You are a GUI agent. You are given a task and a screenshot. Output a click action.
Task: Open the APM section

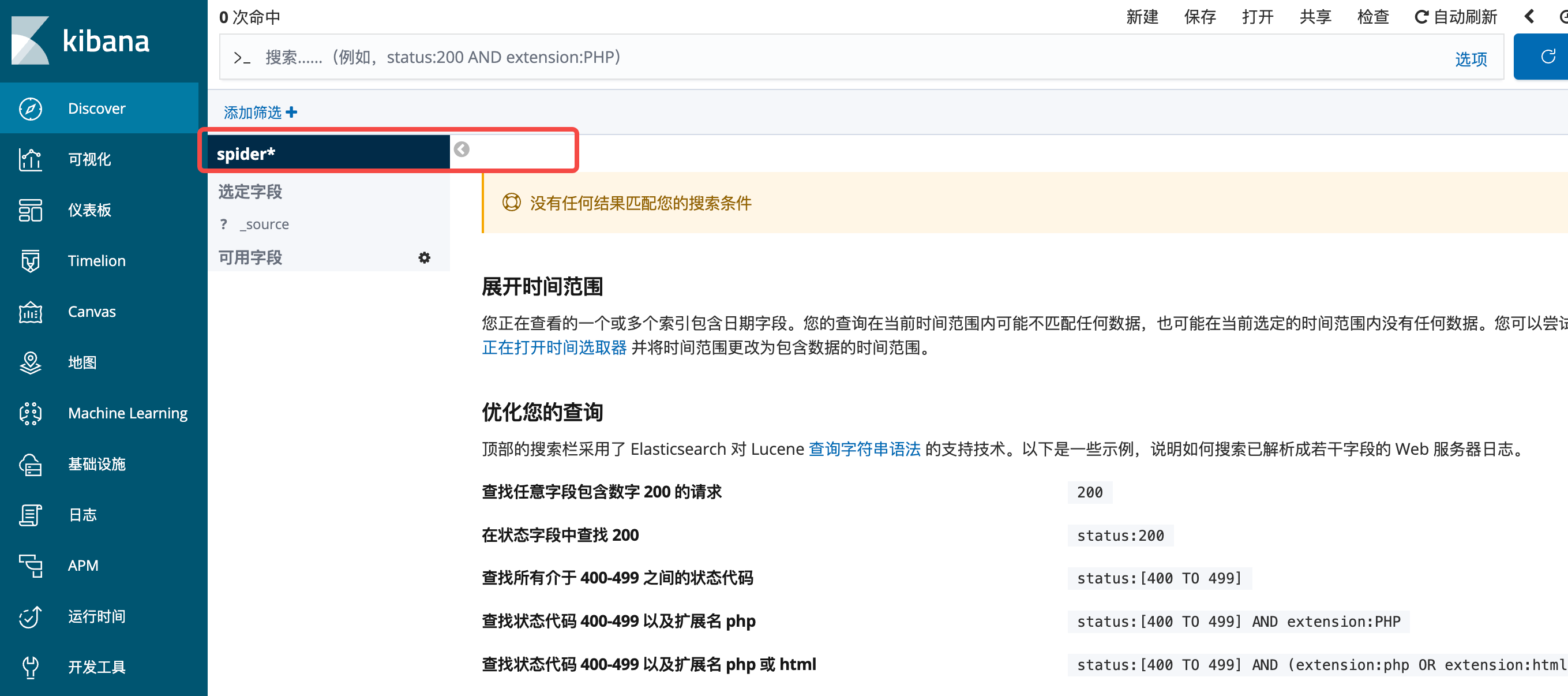pyautogui.click(x=82, y=565)
